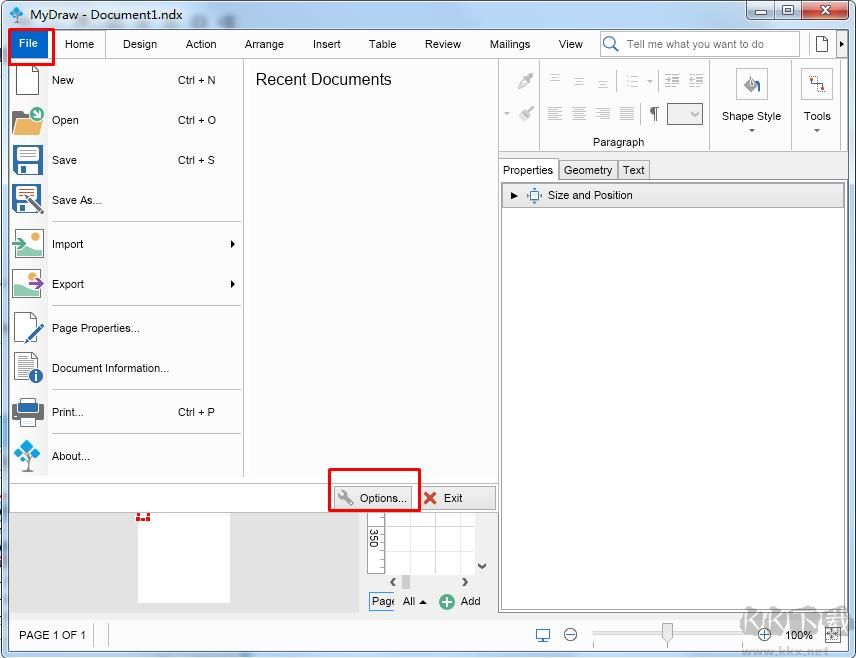Open the combo box beside the pilcrow

point(685,114)
